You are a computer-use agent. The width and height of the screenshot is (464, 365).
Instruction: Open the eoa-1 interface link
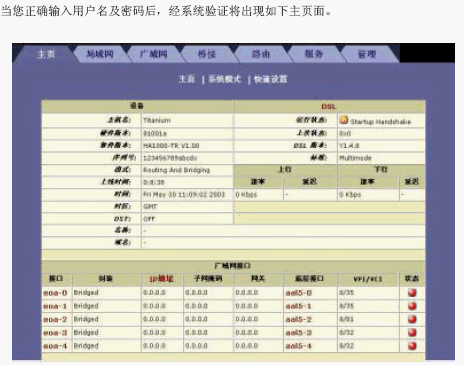tap(55, 306)
